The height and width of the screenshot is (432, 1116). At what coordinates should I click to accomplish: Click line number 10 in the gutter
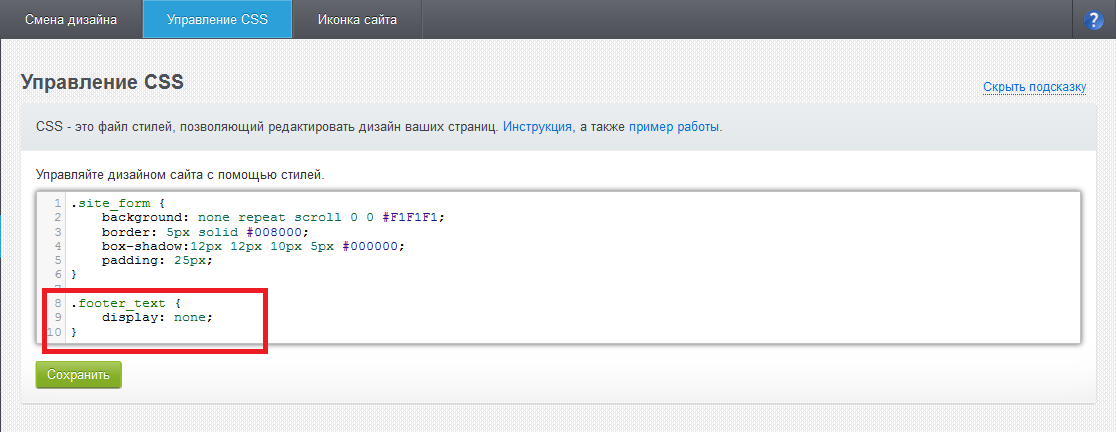[x=55, y=331]
